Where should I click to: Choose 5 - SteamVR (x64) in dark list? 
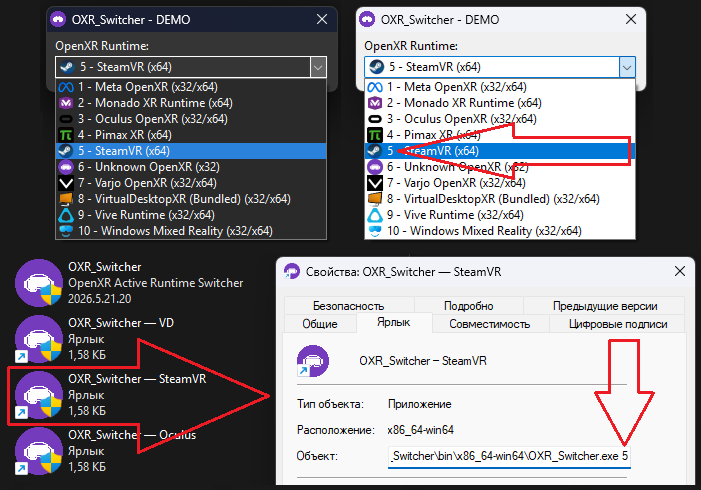click(x=191, y=151)
